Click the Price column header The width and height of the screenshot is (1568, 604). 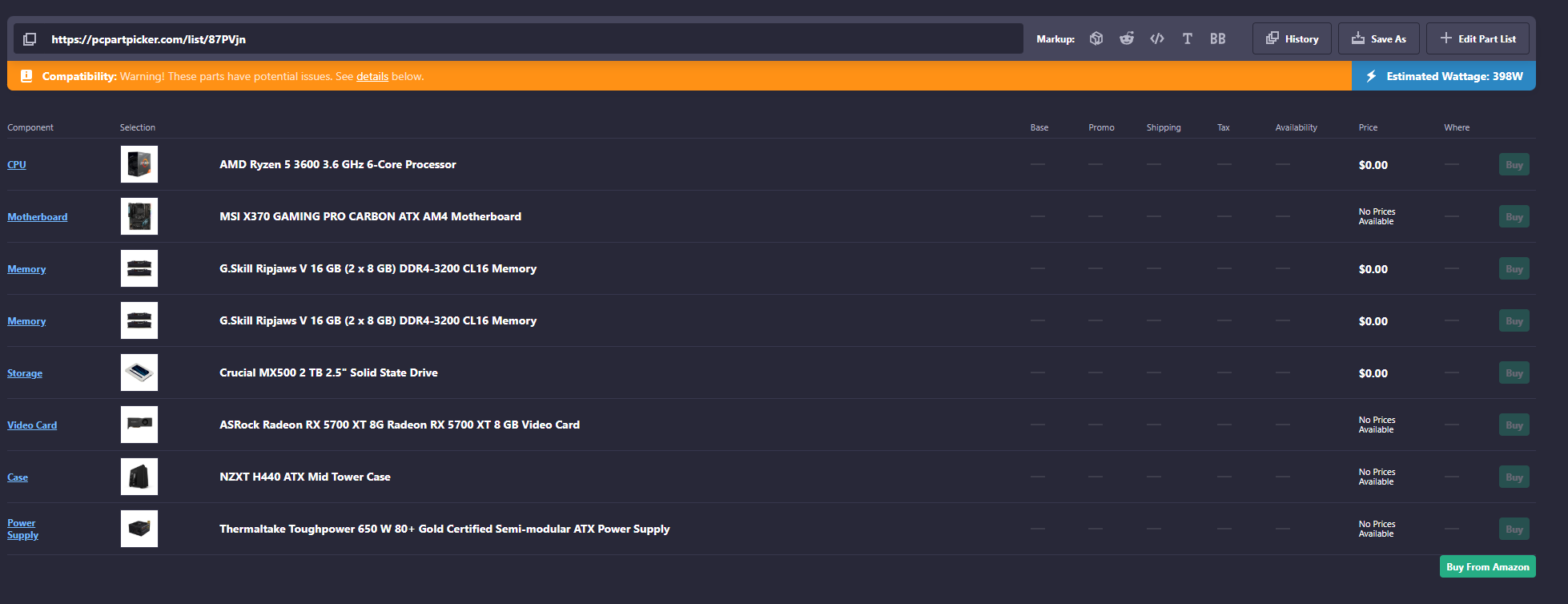point(1369,127)
